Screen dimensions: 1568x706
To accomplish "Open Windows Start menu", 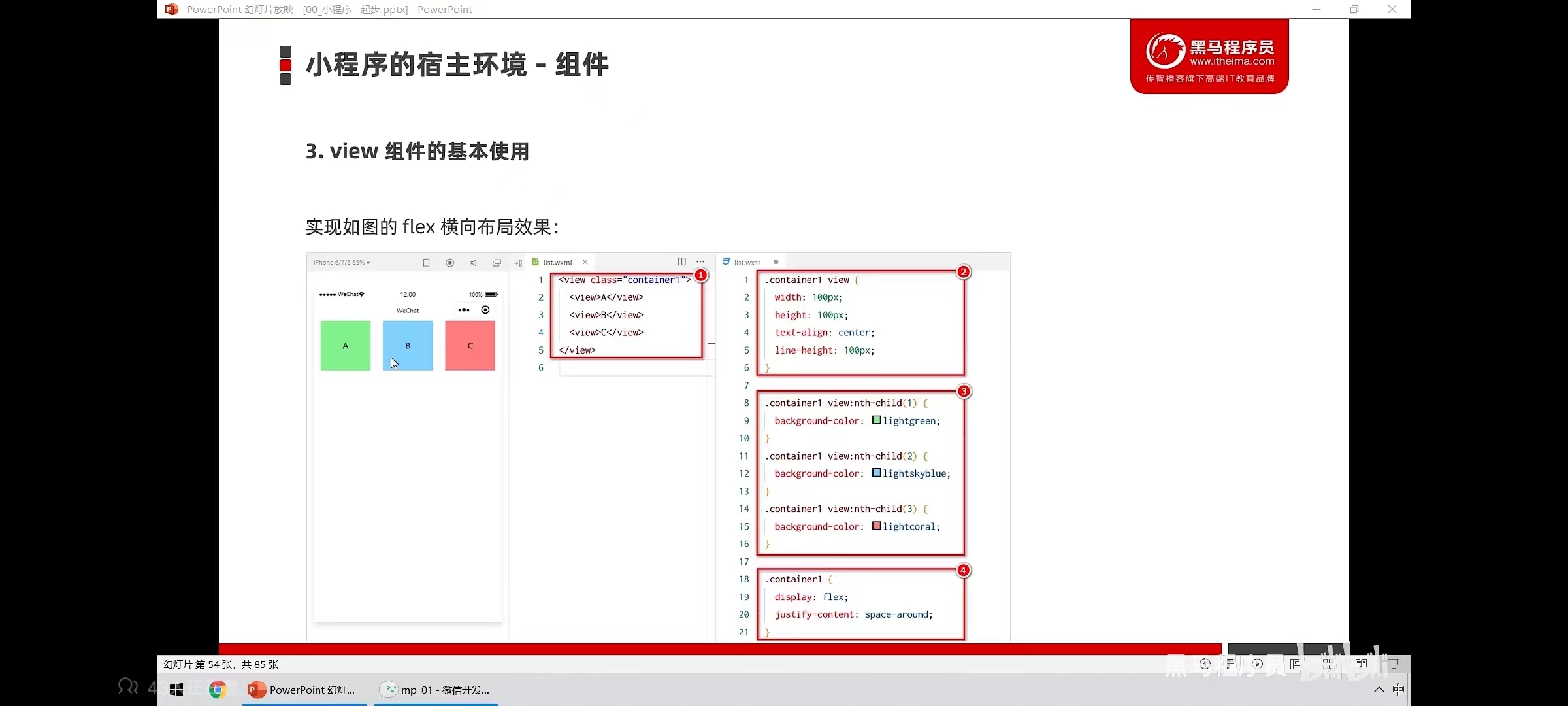I will (176, 690).
